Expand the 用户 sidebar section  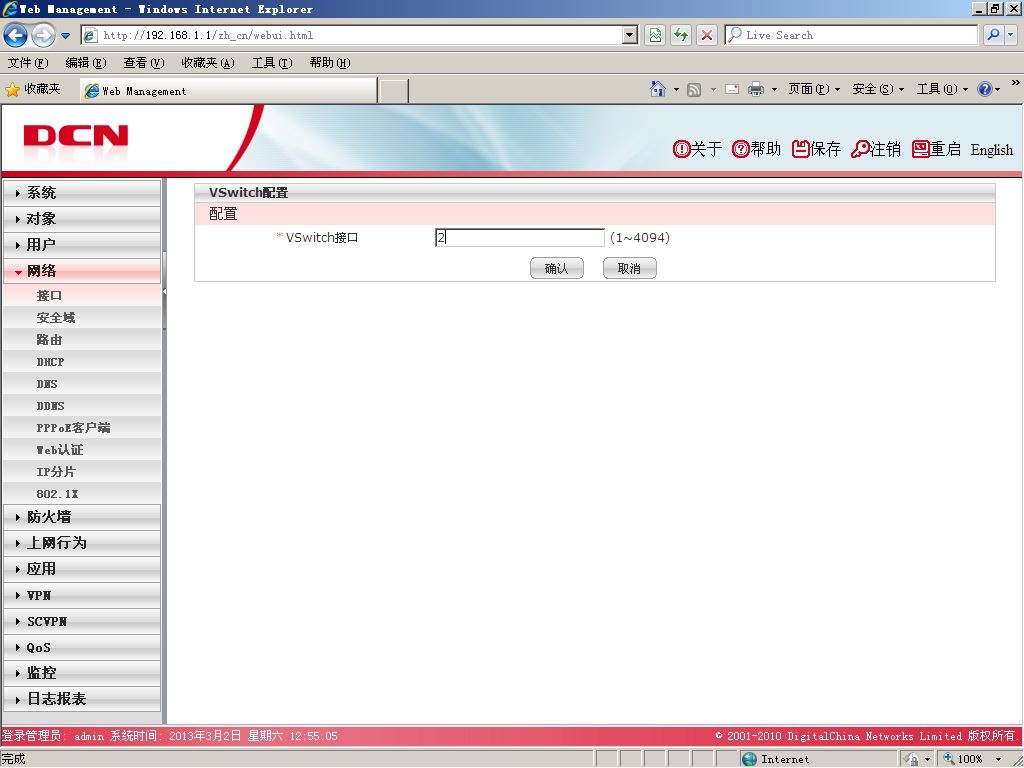[x=82, y=245]
